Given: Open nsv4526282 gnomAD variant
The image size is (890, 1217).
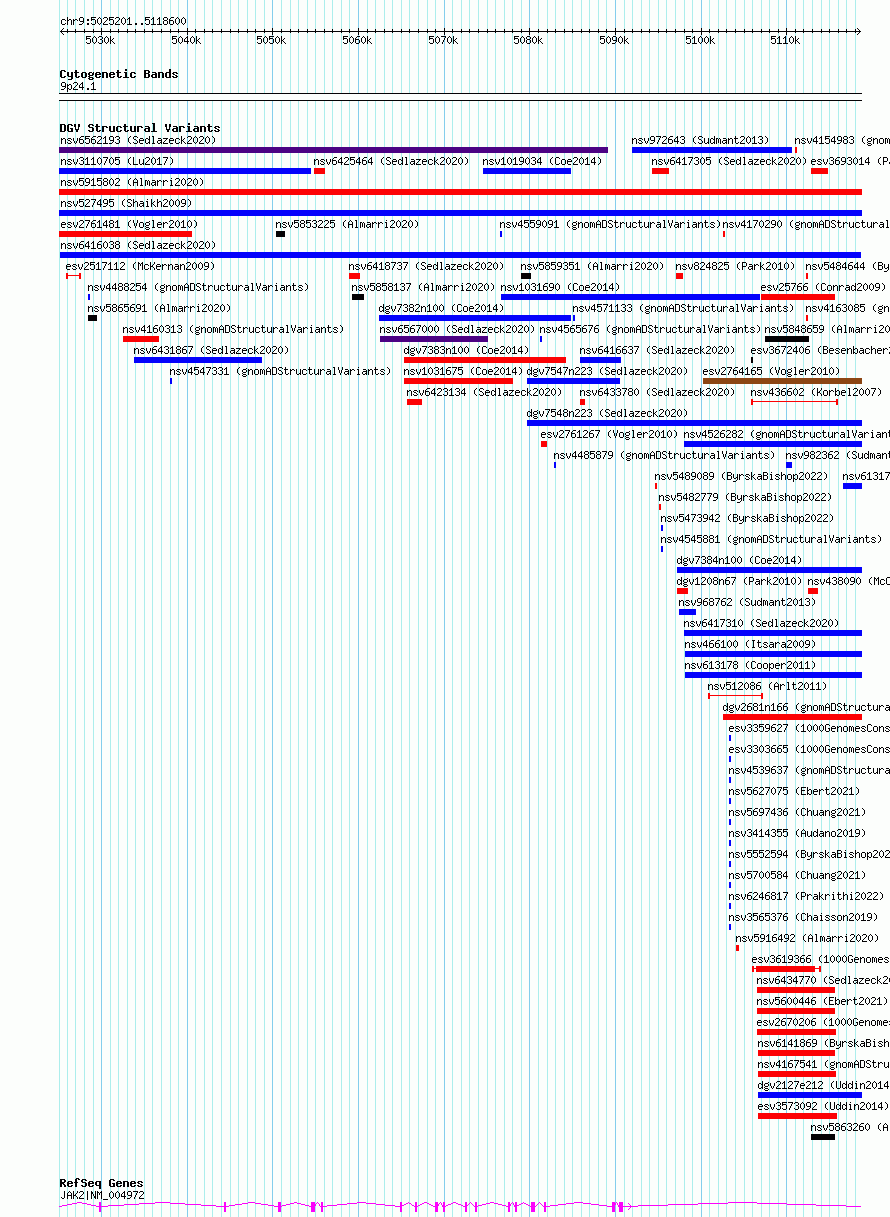Looking at the screenshot, I should tap(786, 434).
